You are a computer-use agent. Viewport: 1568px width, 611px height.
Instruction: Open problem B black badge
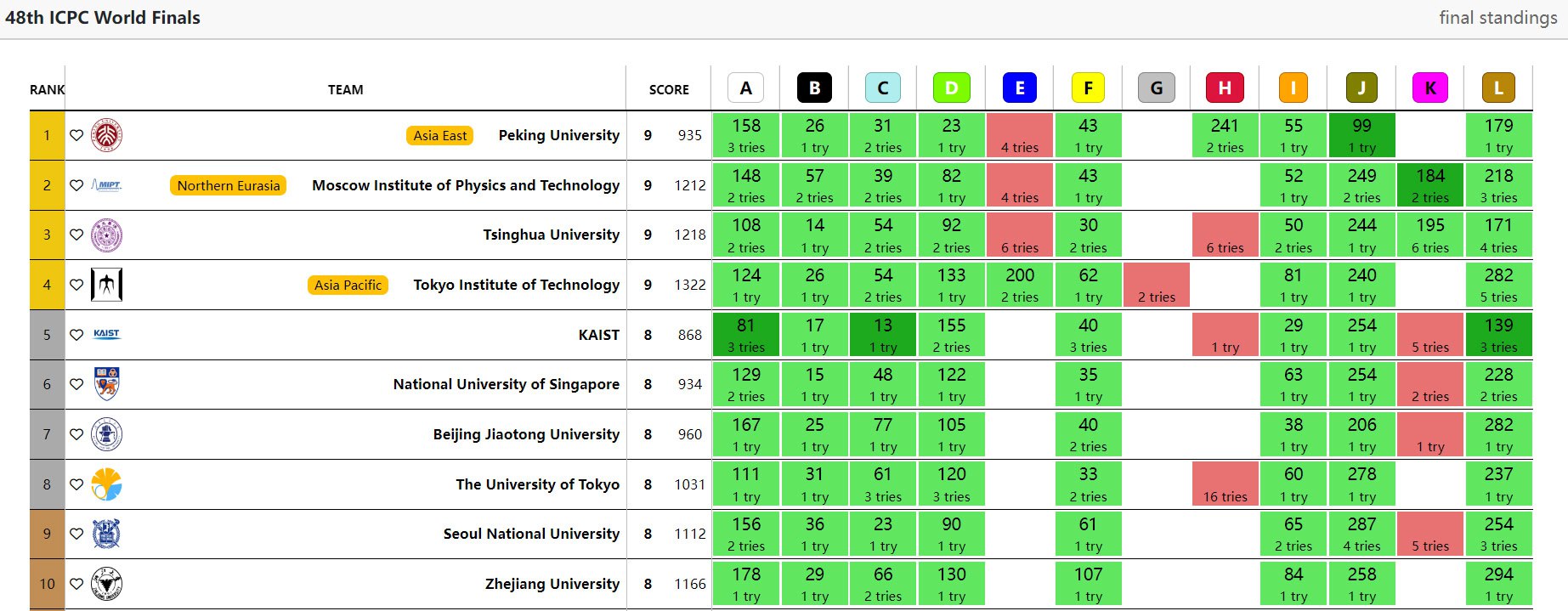(814, 88)
